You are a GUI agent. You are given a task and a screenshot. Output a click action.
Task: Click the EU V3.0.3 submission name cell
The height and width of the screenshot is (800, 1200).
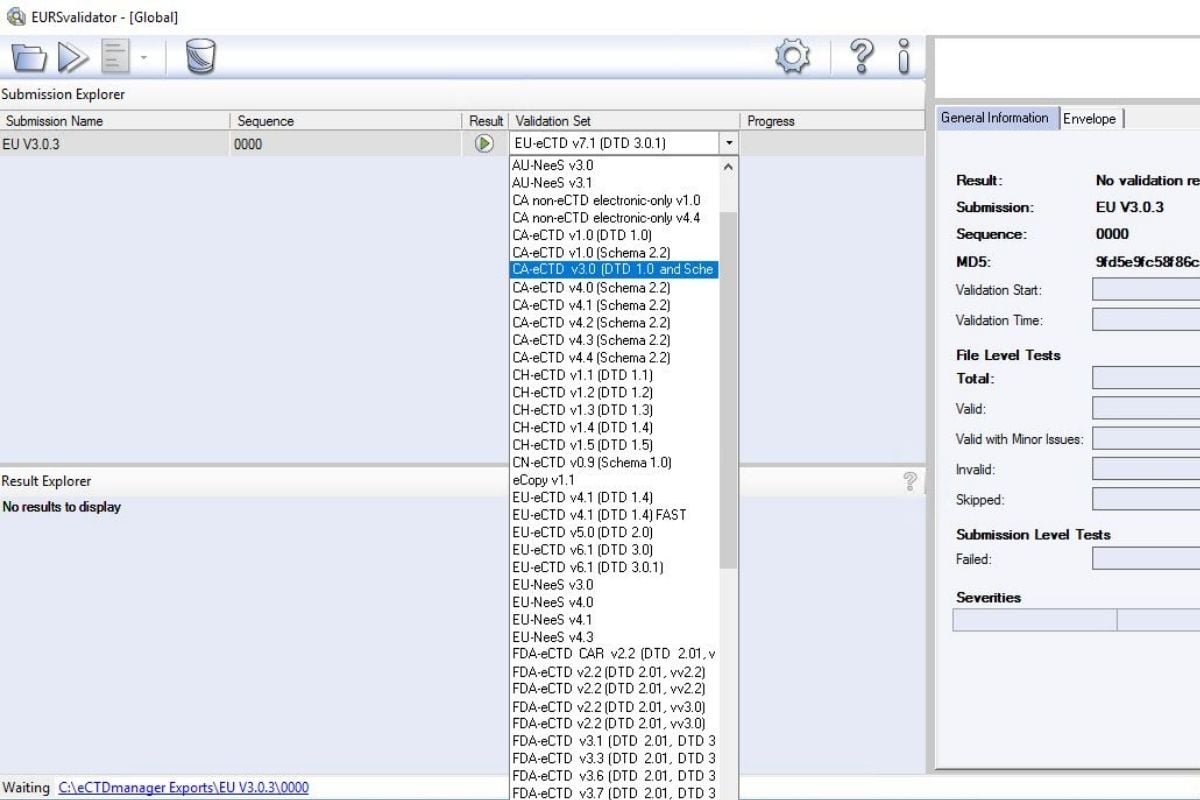[x=115, y=144]
